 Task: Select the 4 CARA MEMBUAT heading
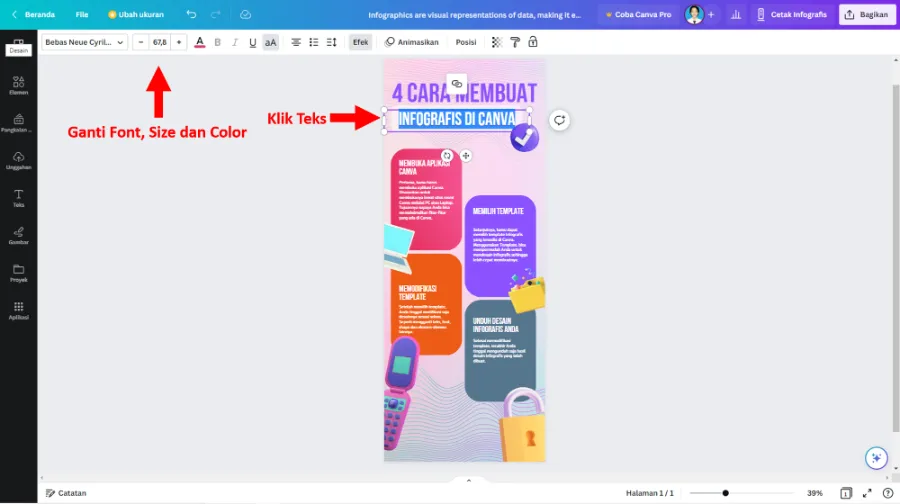tap(464, 94)
